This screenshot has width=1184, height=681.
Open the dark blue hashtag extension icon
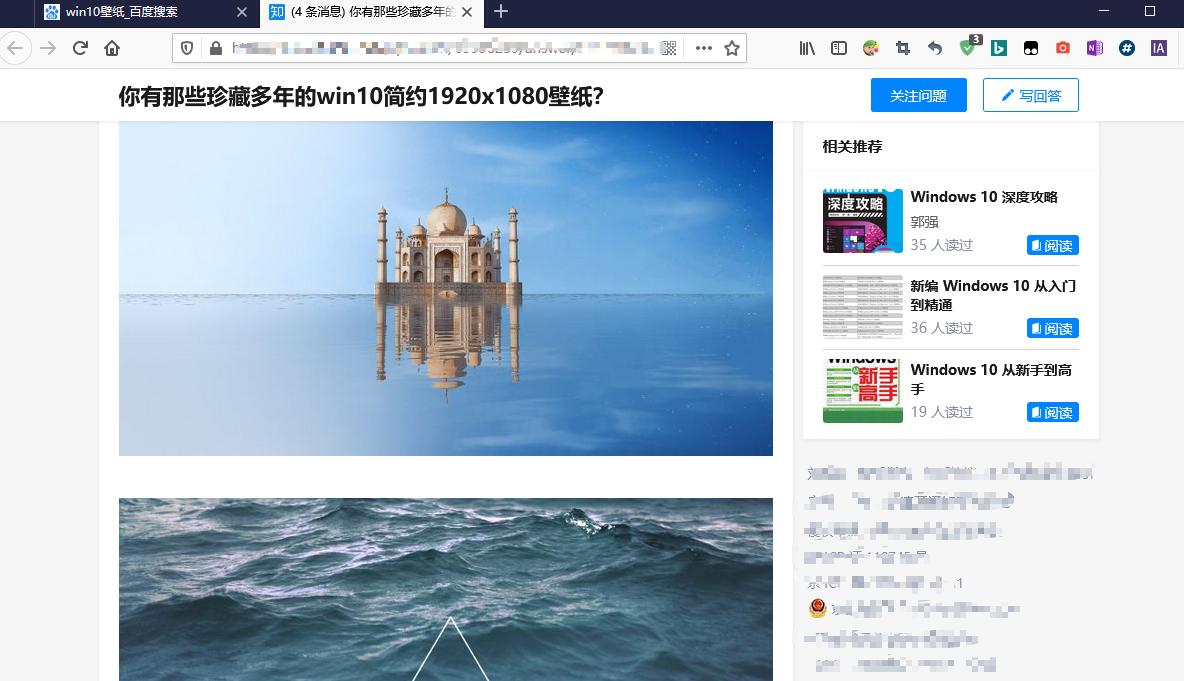[x=1126, y=47]
